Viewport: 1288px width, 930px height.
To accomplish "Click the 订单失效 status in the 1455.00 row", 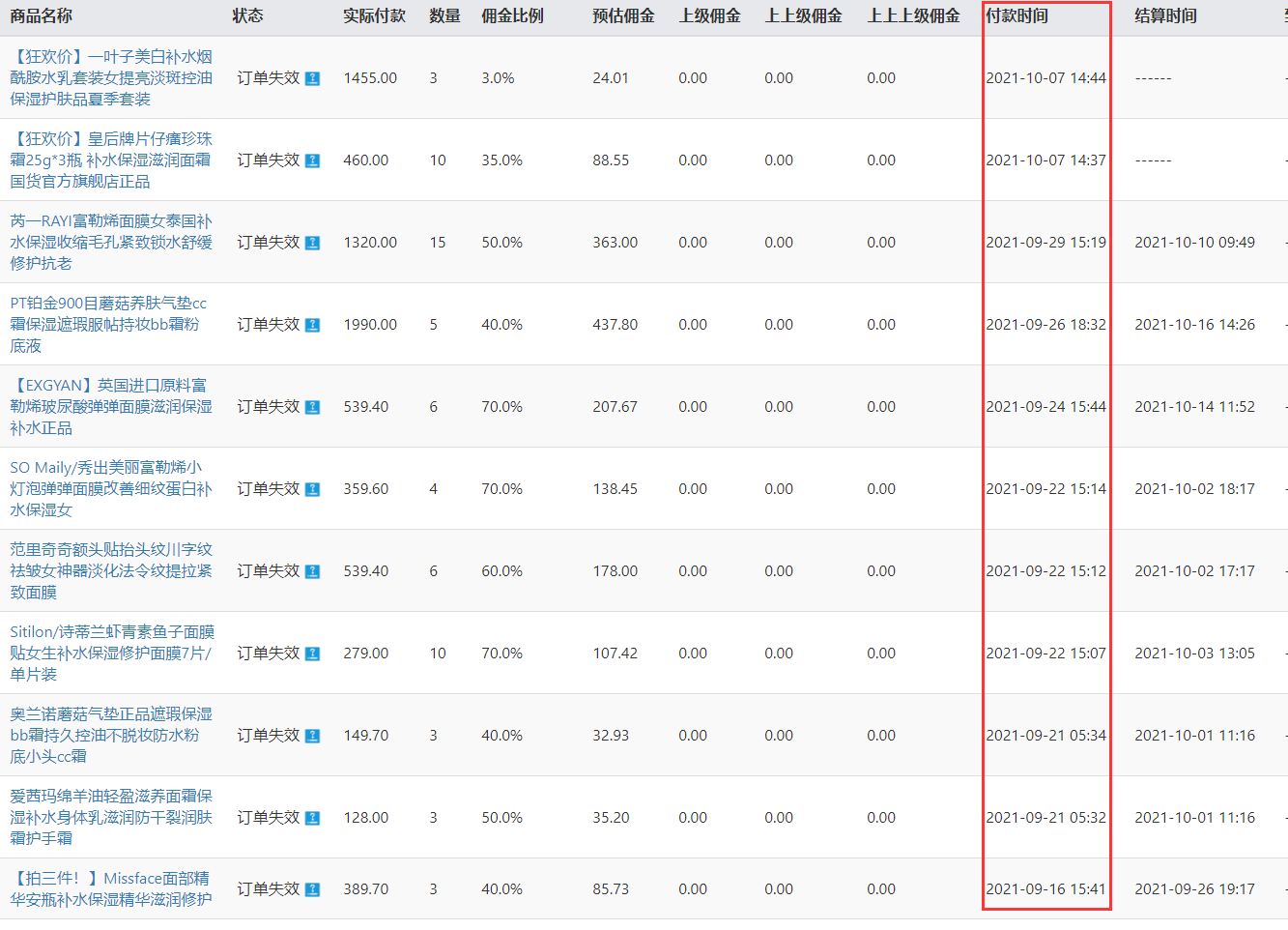I will tap(269, 78).
